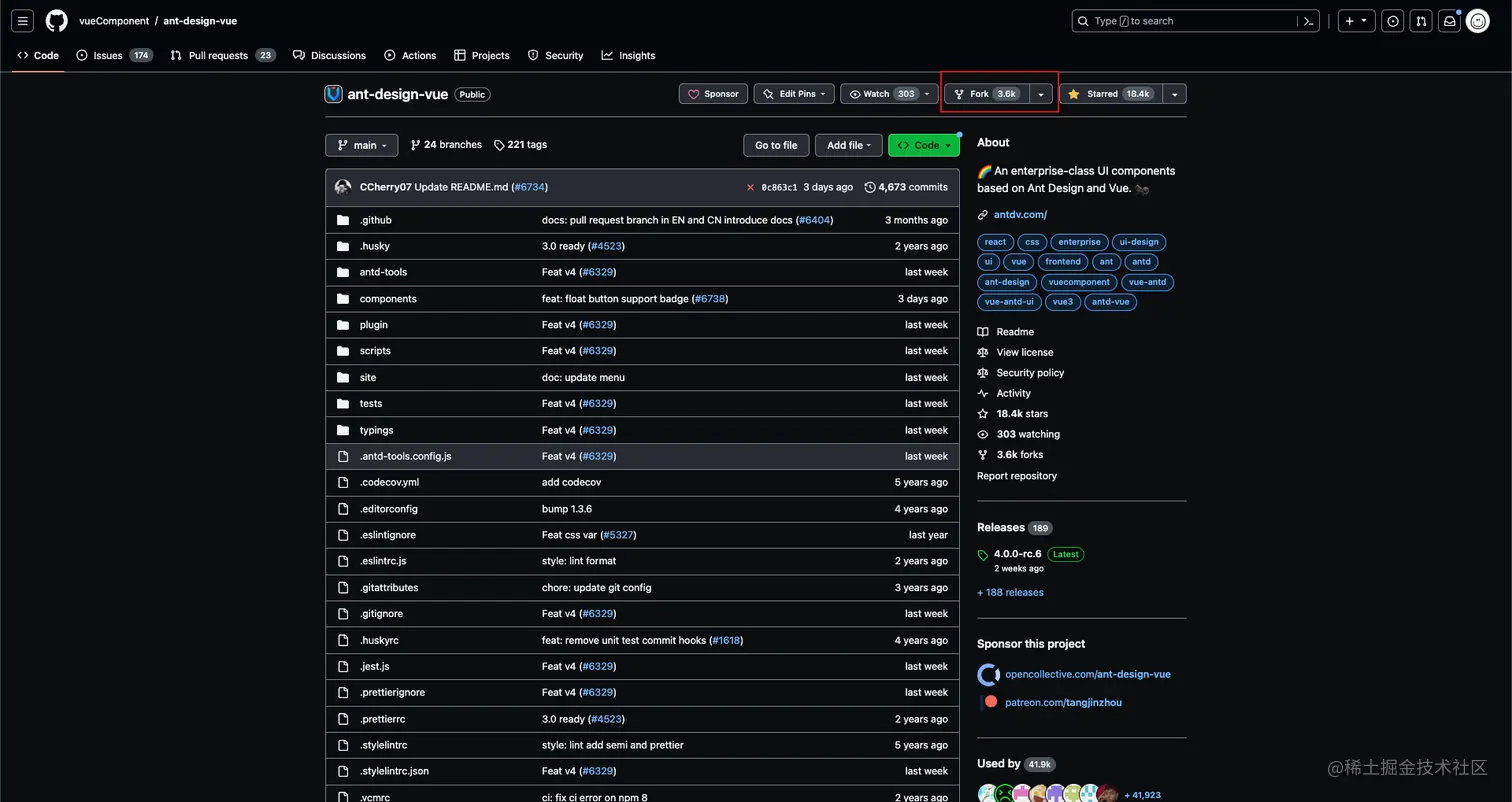Open the main branch selector
Viewport: 1512px width, 802px height.
(x=361, y=145)
